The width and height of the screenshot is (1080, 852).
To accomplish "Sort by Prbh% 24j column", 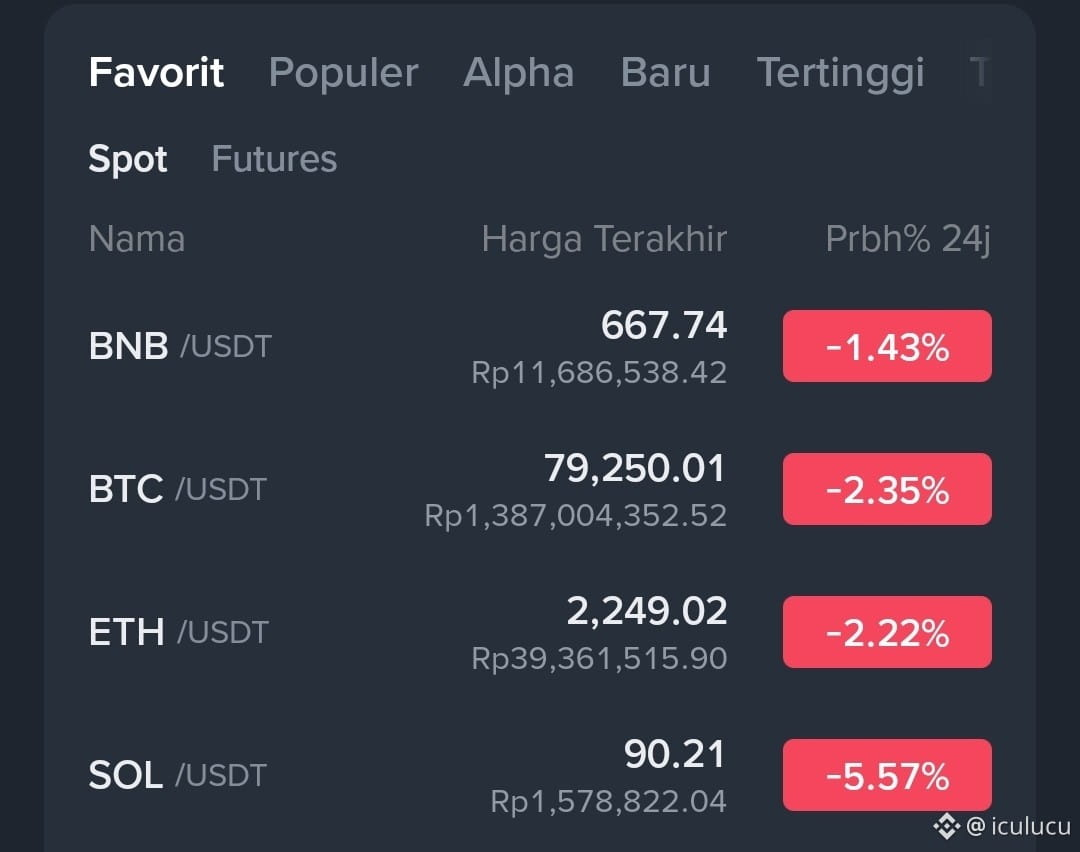I will point(908,240).
